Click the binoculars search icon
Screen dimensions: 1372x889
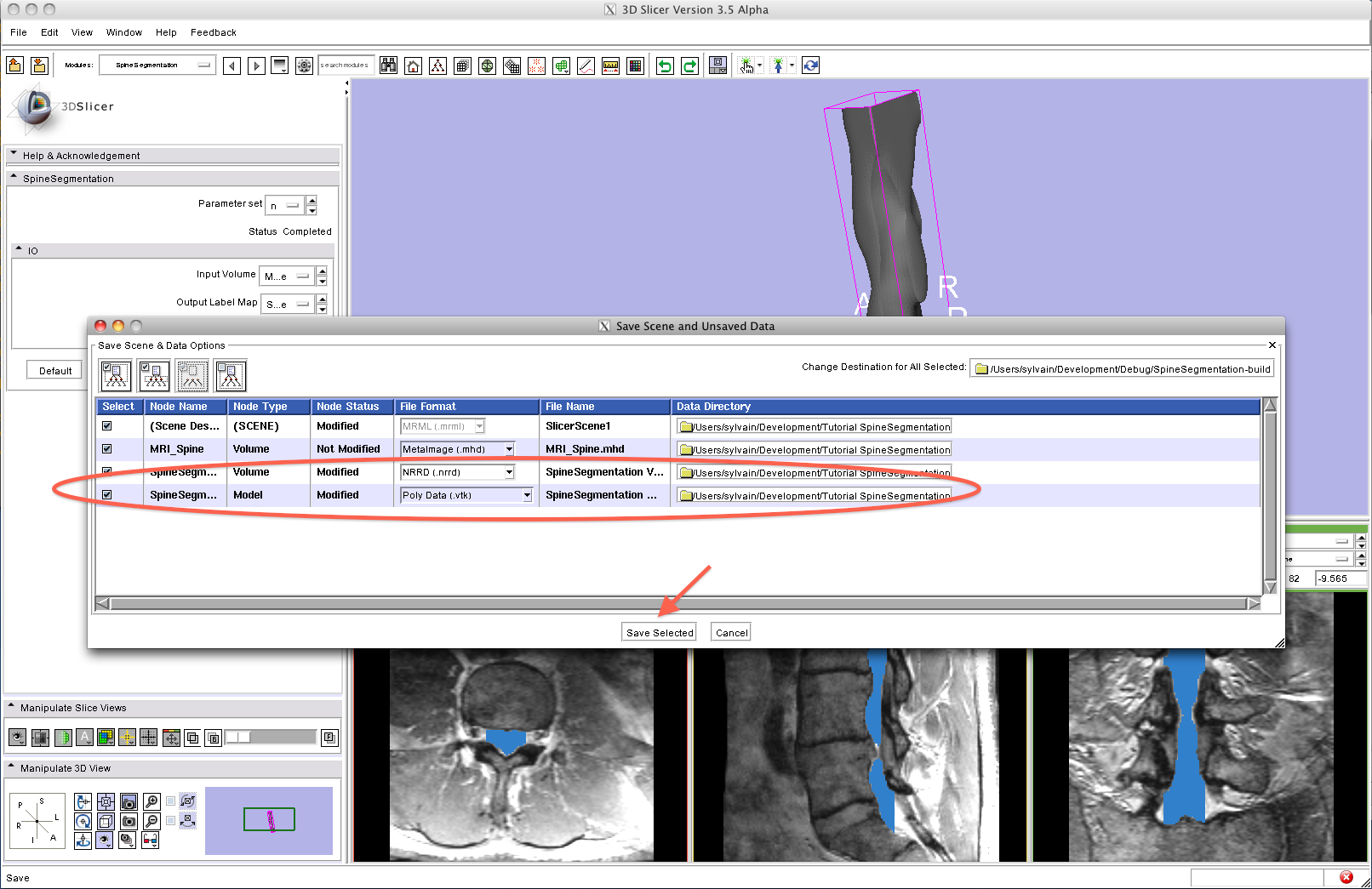tap(388, 66)
